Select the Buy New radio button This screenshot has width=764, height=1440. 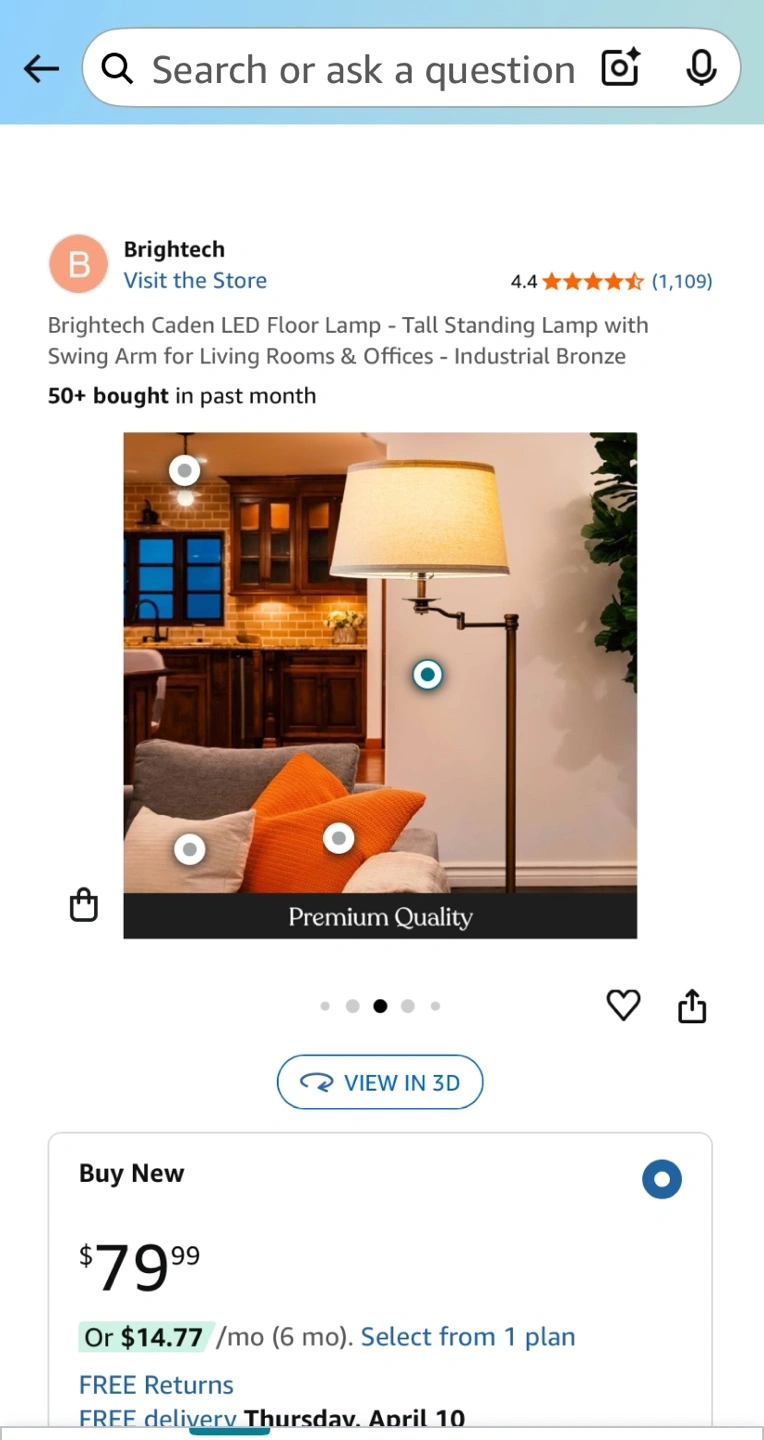point(662,1179)
